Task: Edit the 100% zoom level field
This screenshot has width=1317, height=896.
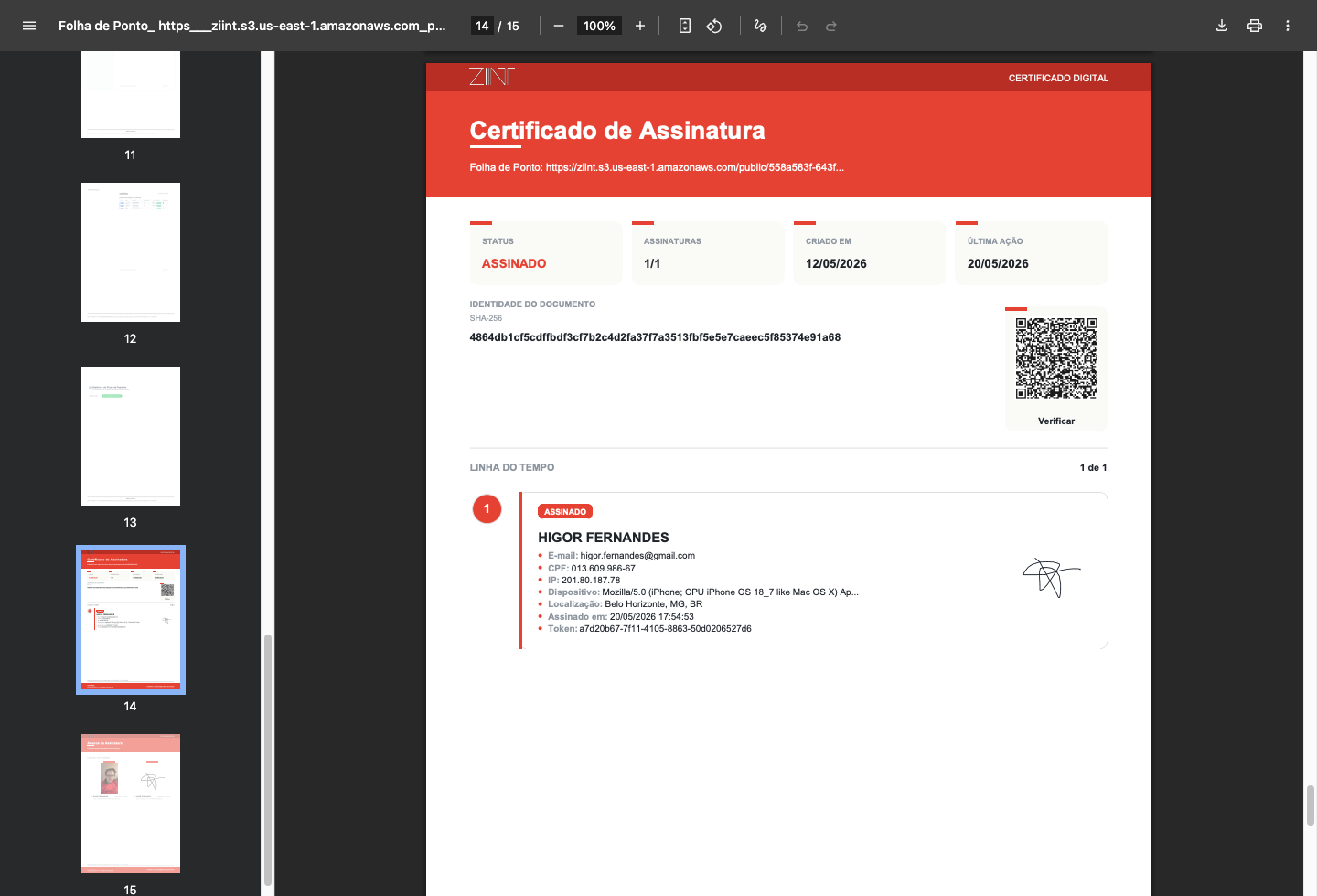Action: click(x=599, y=26)
